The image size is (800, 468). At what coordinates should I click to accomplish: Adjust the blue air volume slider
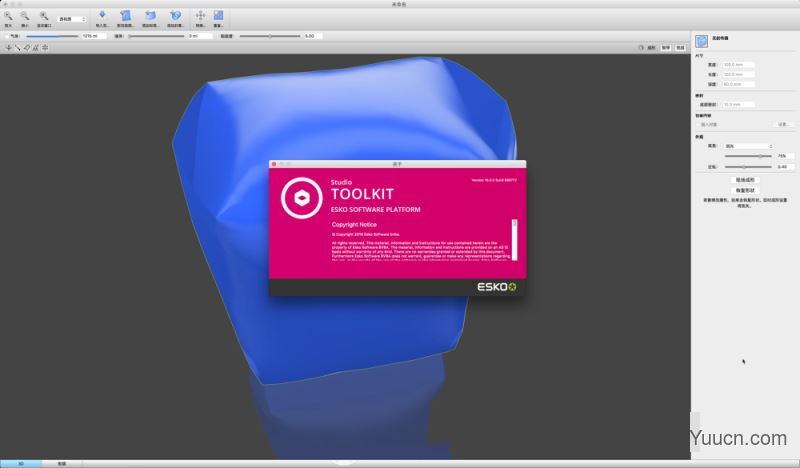pos(52,36)
